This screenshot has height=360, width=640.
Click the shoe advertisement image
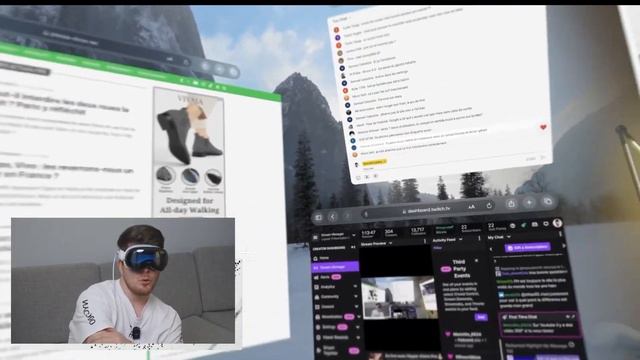(189, 152)
